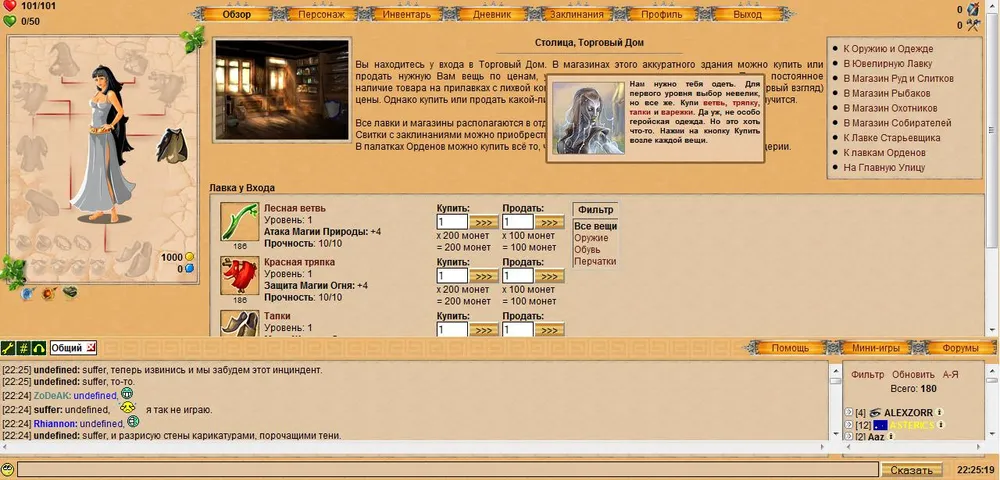Click the hash symbol chat icon
The height and width of the screenshot is (480, 1000).
coord(23,348)
